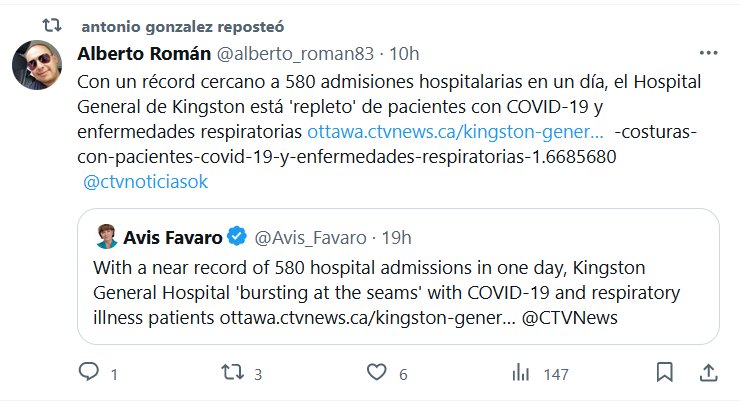Like the tweet with heart icon
The image size is (740, 404).
(376, 373)
